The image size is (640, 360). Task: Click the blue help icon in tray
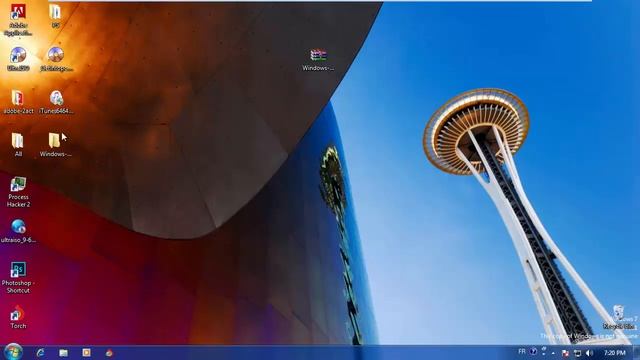point(533,351)
